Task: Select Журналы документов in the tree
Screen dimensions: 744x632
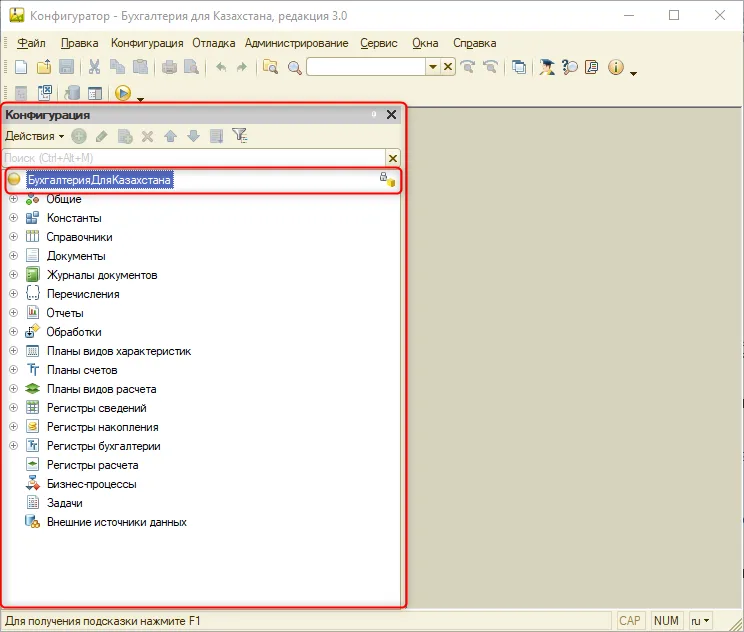Action: [102, 275]
